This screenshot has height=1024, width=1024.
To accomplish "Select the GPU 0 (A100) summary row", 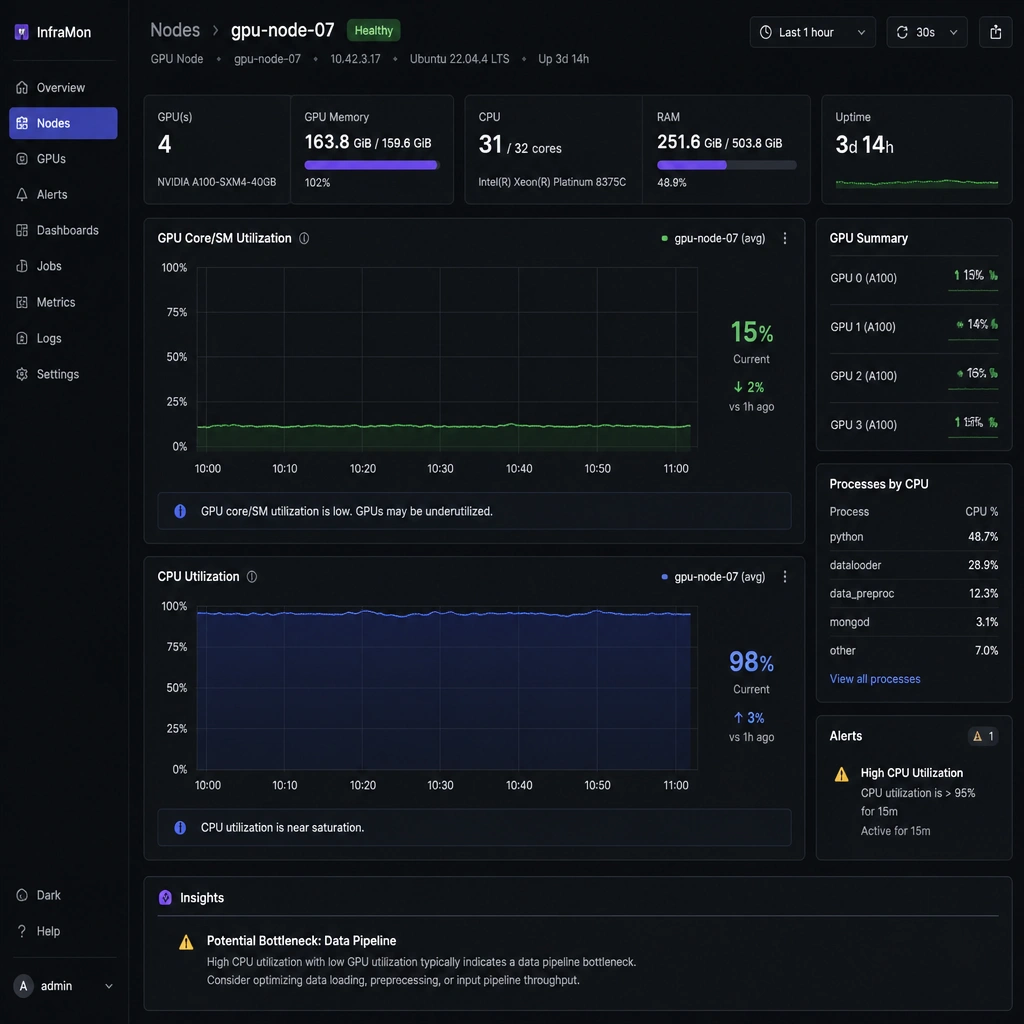I will tap(914, 279).
